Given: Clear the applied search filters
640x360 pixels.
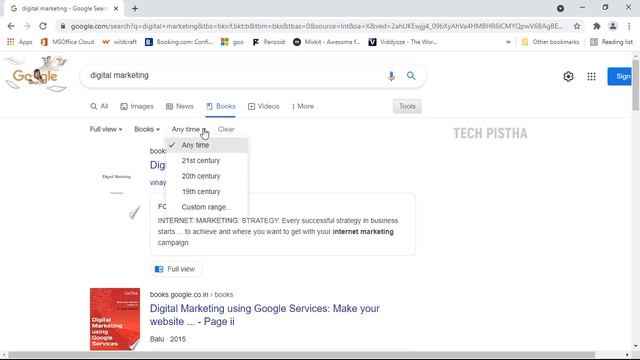Looking at the screenshot, I should pyautogui.click(x=226, y=129).
